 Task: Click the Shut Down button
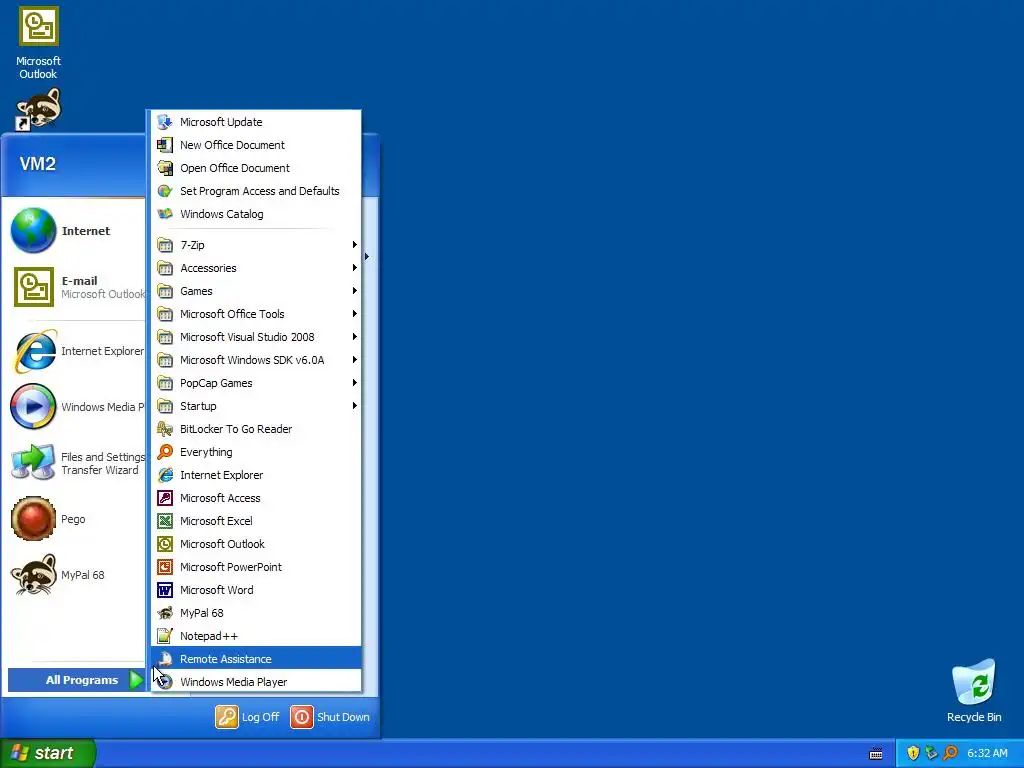tap(330, 717)
